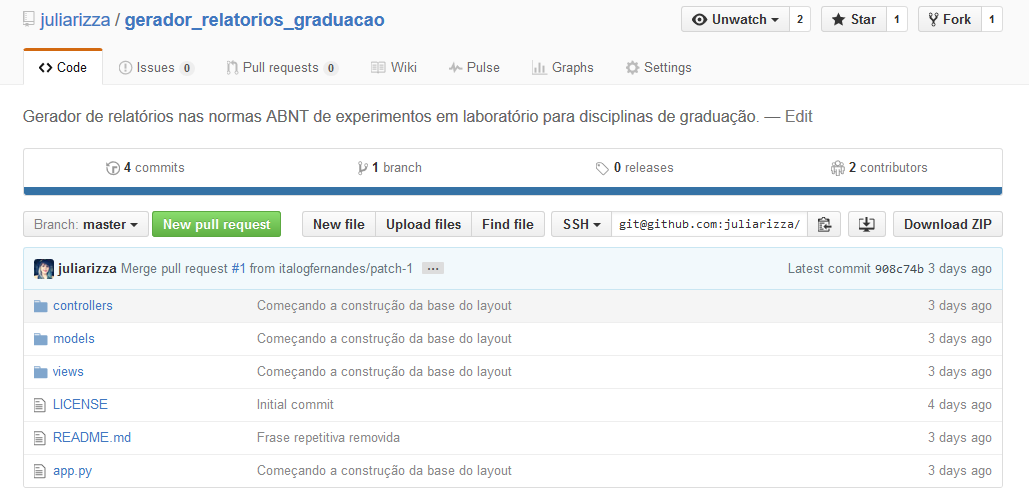Open gerador_relatorios_graduacao repository link
Image resolution: width=1029 pixels, height=495 pixels.
click(255, 20)
